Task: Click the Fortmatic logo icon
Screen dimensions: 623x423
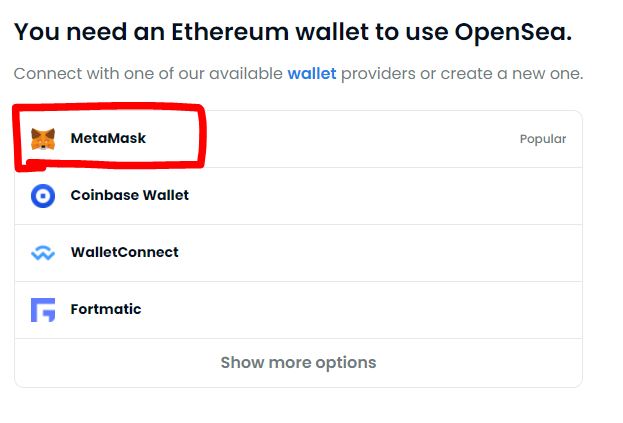Action: [43, 310]
